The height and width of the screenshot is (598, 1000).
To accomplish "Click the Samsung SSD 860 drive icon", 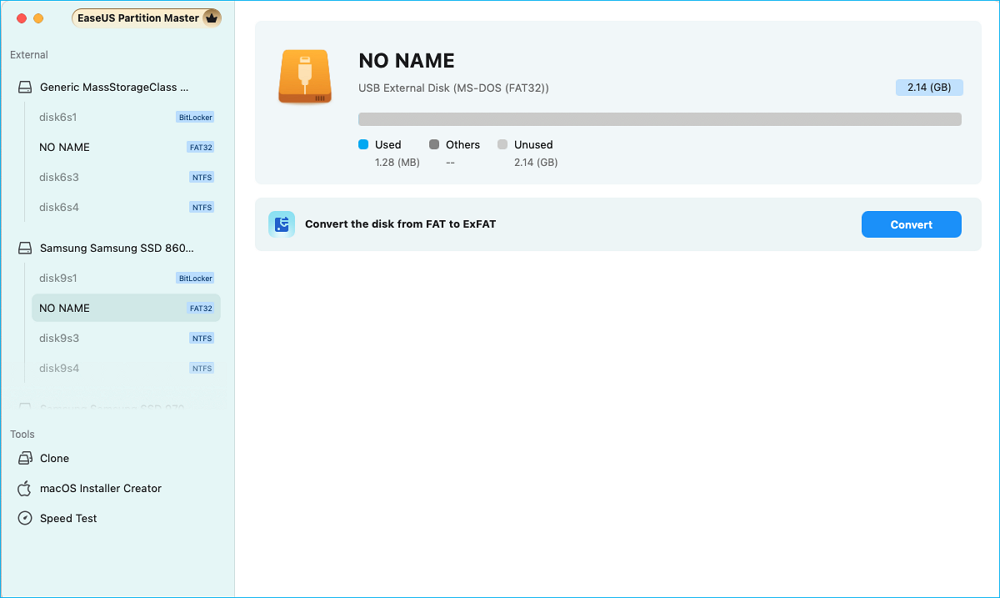I will point(25,248).
